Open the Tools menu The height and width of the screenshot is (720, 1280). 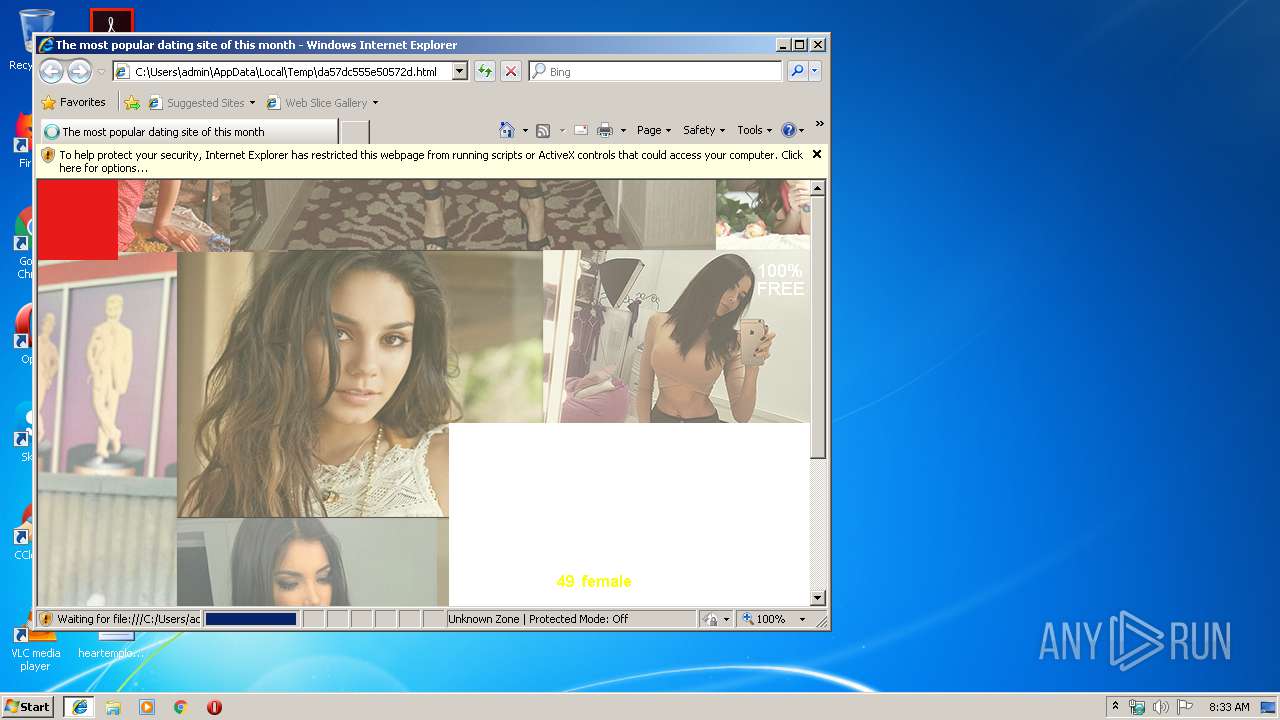click(754, 130)
